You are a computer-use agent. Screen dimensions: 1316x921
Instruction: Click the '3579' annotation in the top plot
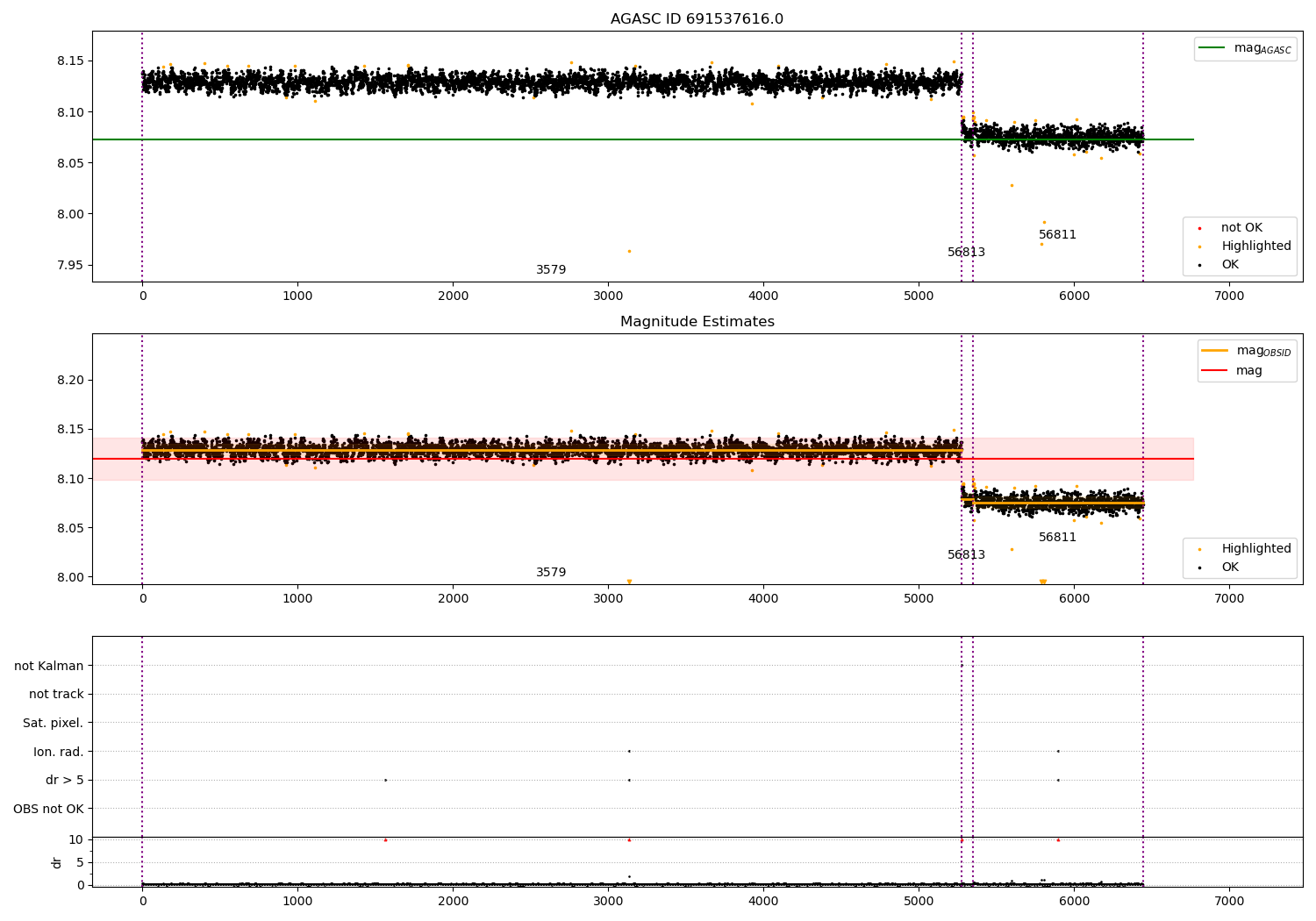pyautogui.click(x=551, y=270)
